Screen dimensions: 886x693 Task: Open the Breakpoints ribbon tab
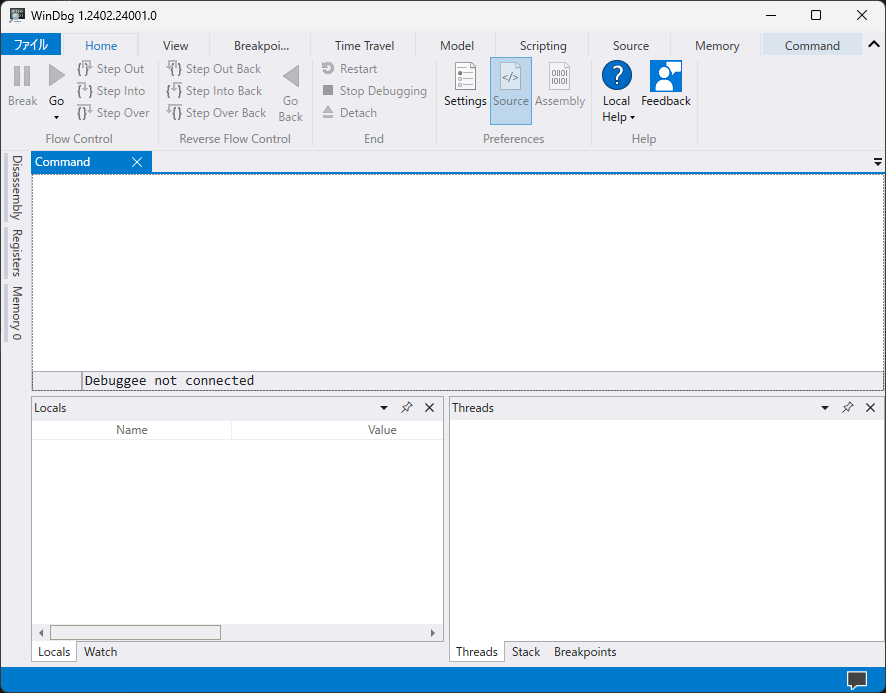(x=262, y=46)
